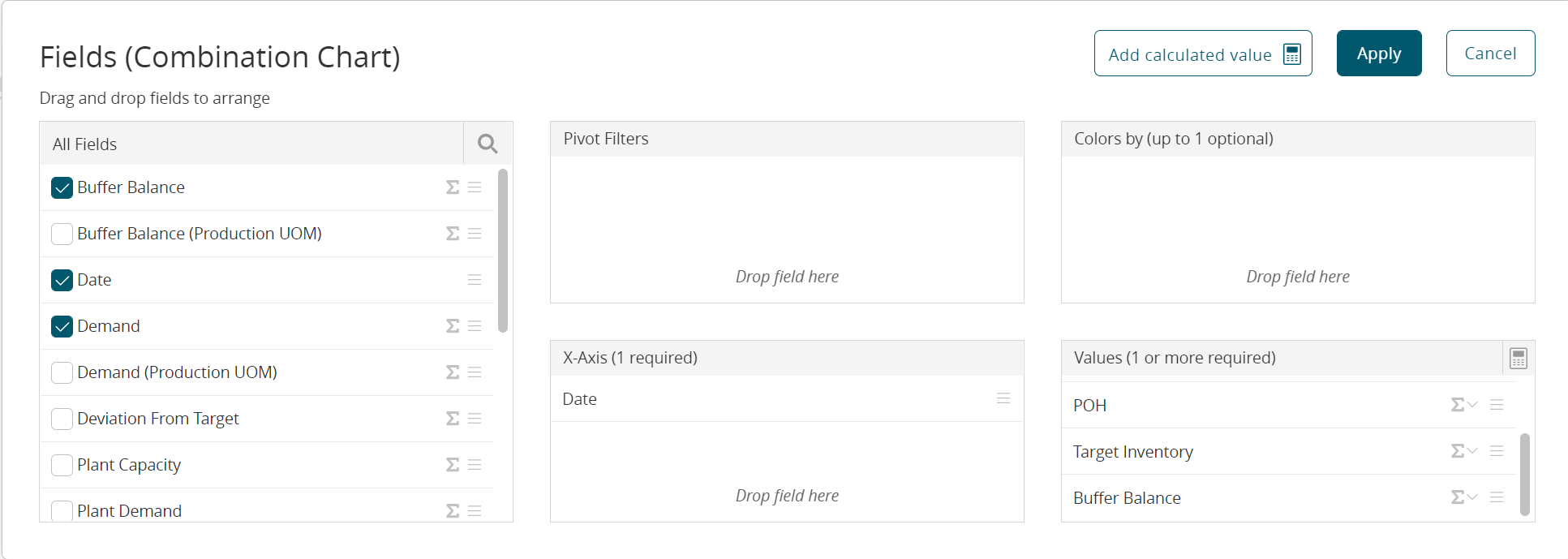Uncheck the Demand field checkbox
The width and height of the screenshot is (1568, 559).
62,326
